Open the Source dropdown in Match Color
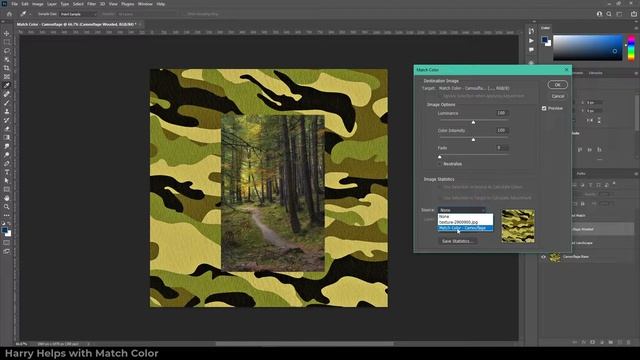 coord(462,210)
